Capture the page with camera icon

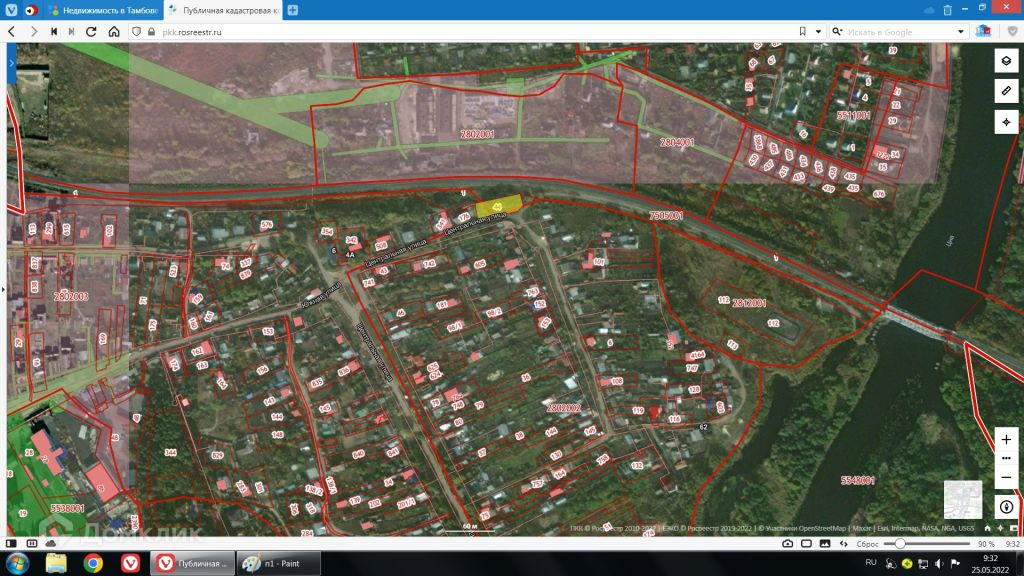pyautogui.click(x=788, y=543)
